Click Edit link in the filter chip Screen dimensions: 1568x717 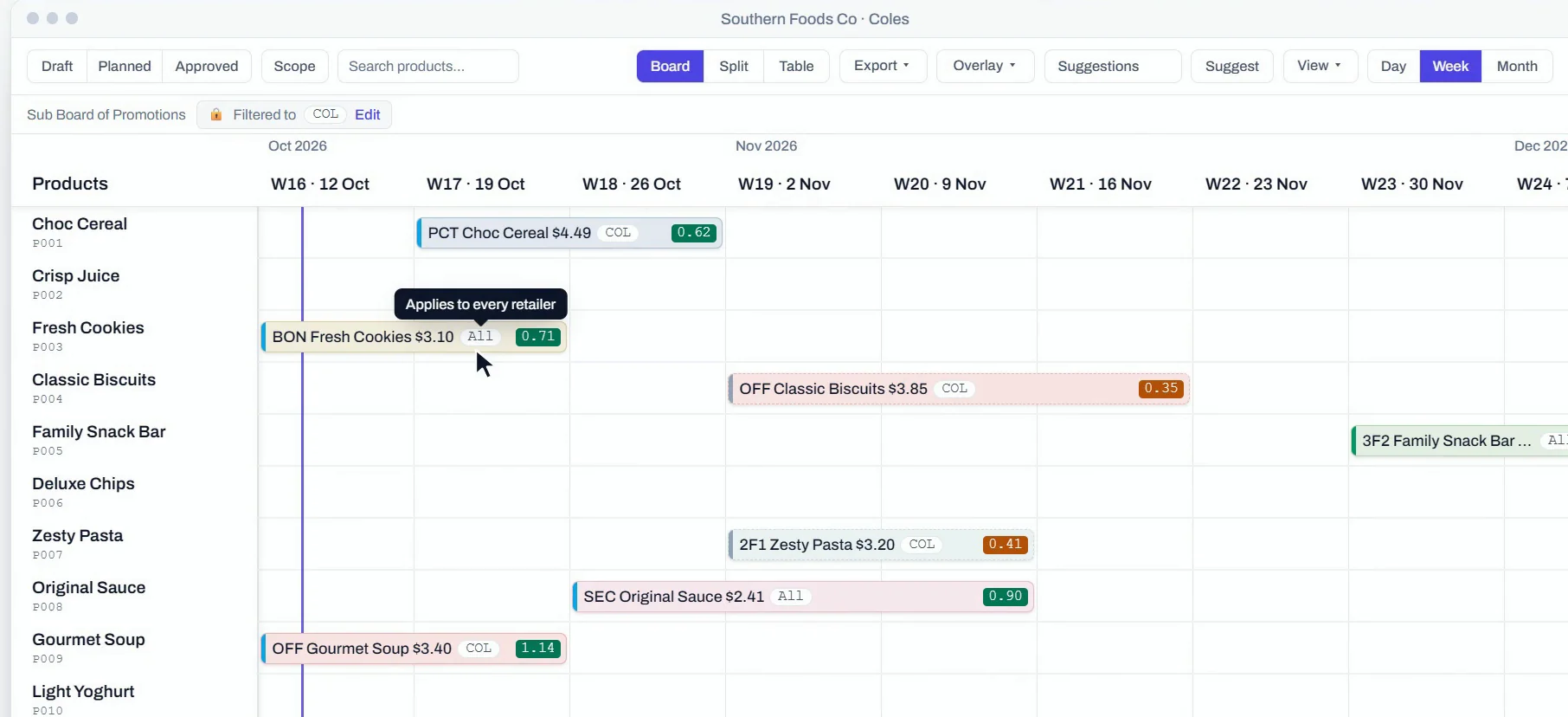click(367, 114)
